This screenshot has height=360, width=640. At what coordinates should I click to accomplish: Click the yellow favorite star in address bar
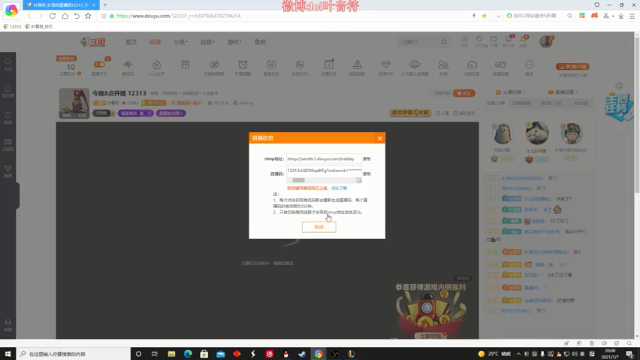(x=484, y=16)
